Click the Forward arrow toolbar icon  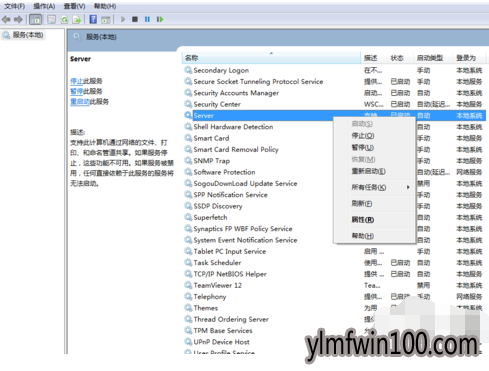18,20
